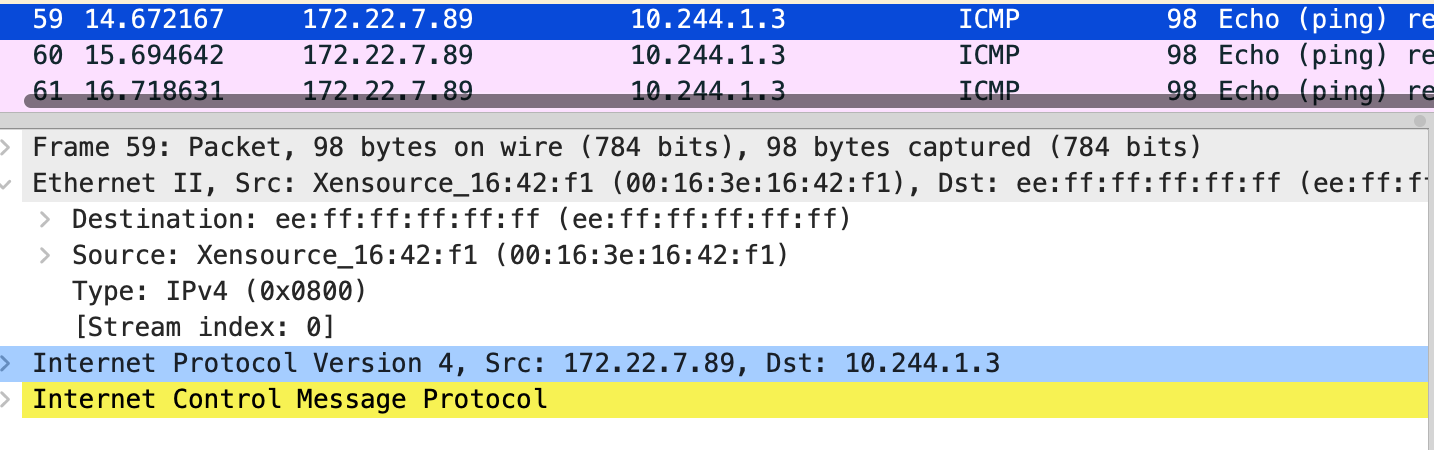Select the Internet Control Message Protocol row text
This screenshot has width=1434, height=450.
290,400
